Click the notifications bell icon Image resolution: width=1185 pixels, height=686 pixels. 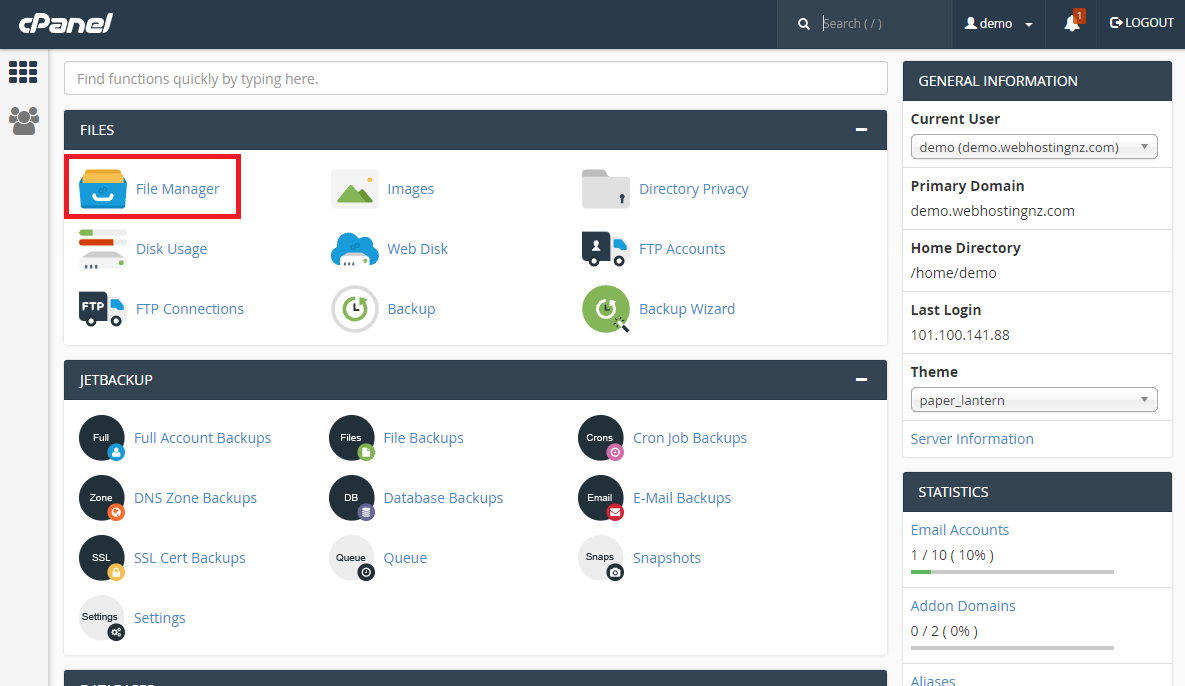1071,24
